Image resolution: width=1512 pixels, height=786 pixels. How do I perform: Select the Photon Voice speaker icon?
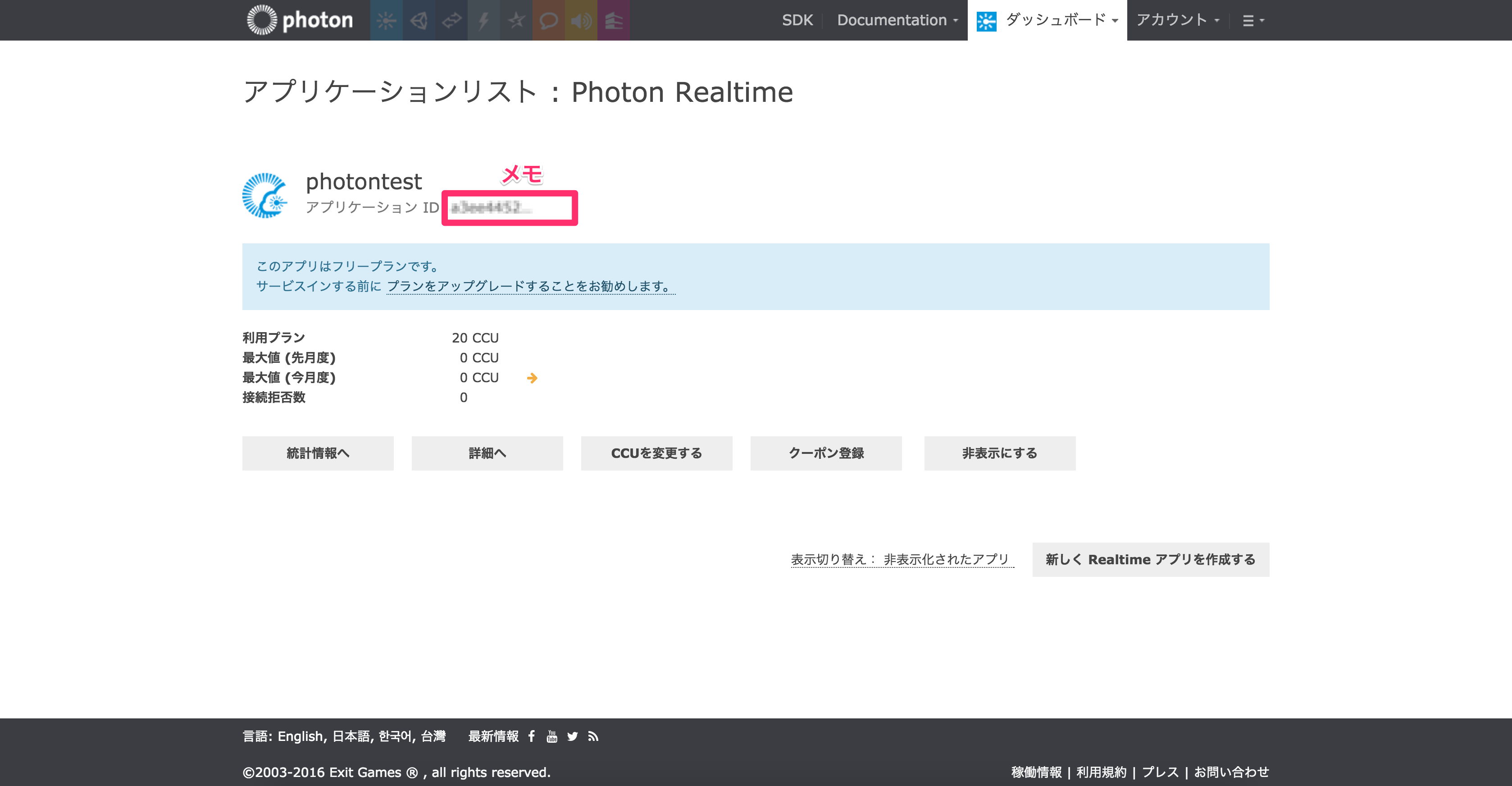[x=581, y=21]
